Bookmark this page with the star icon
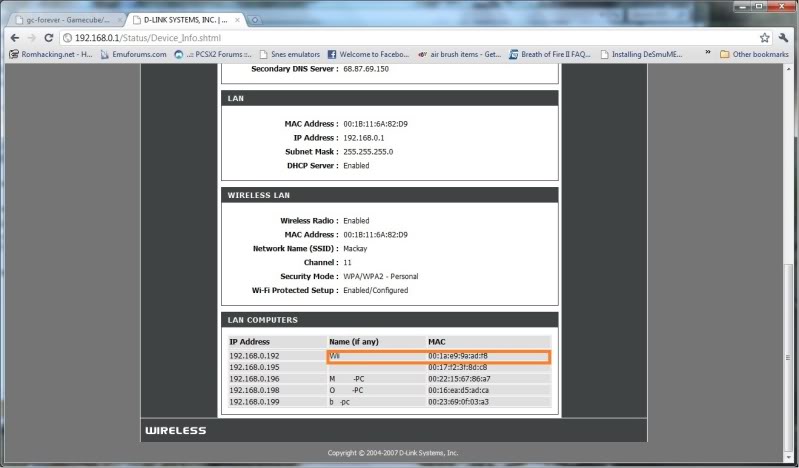Image resolution: width=799 pixels, height=468 pixels. pos(765,37)
